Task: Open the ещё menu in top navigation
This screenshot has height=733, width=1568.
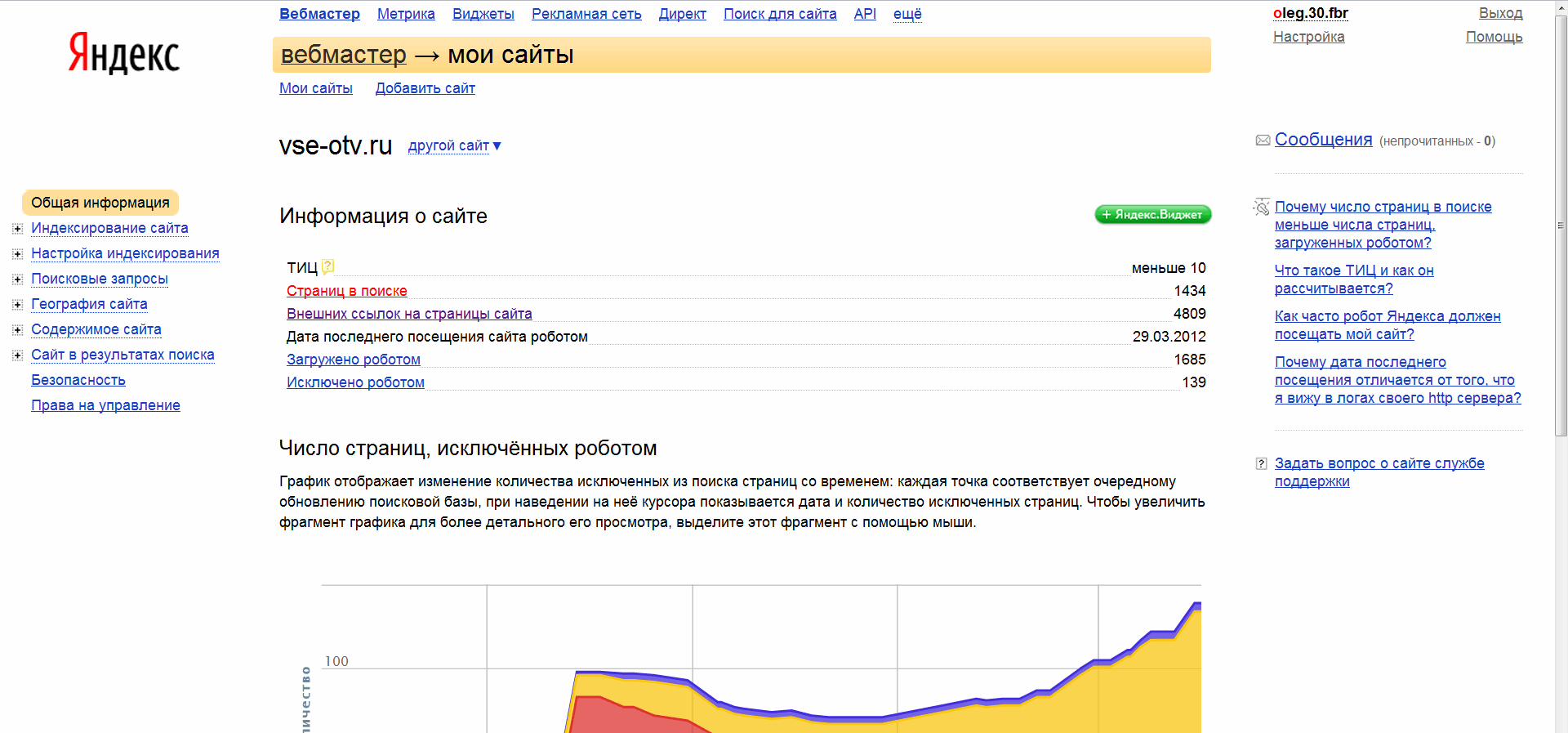Action: (x=906, y=14)
